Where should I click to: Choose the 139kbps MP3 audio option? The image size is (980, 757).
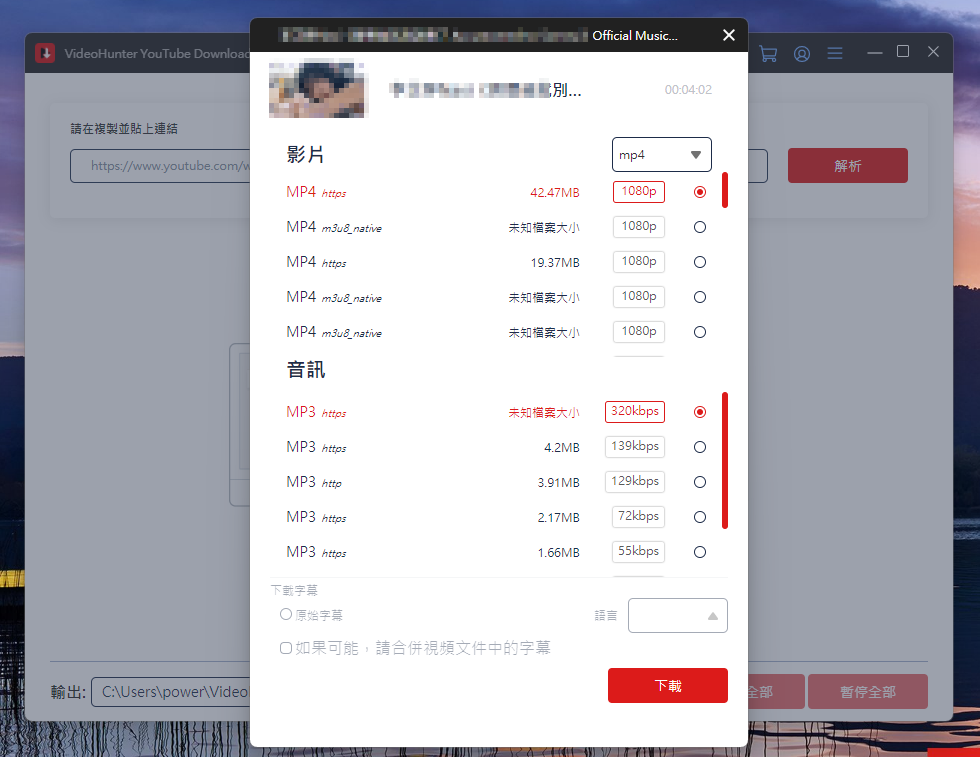[700, 447]
